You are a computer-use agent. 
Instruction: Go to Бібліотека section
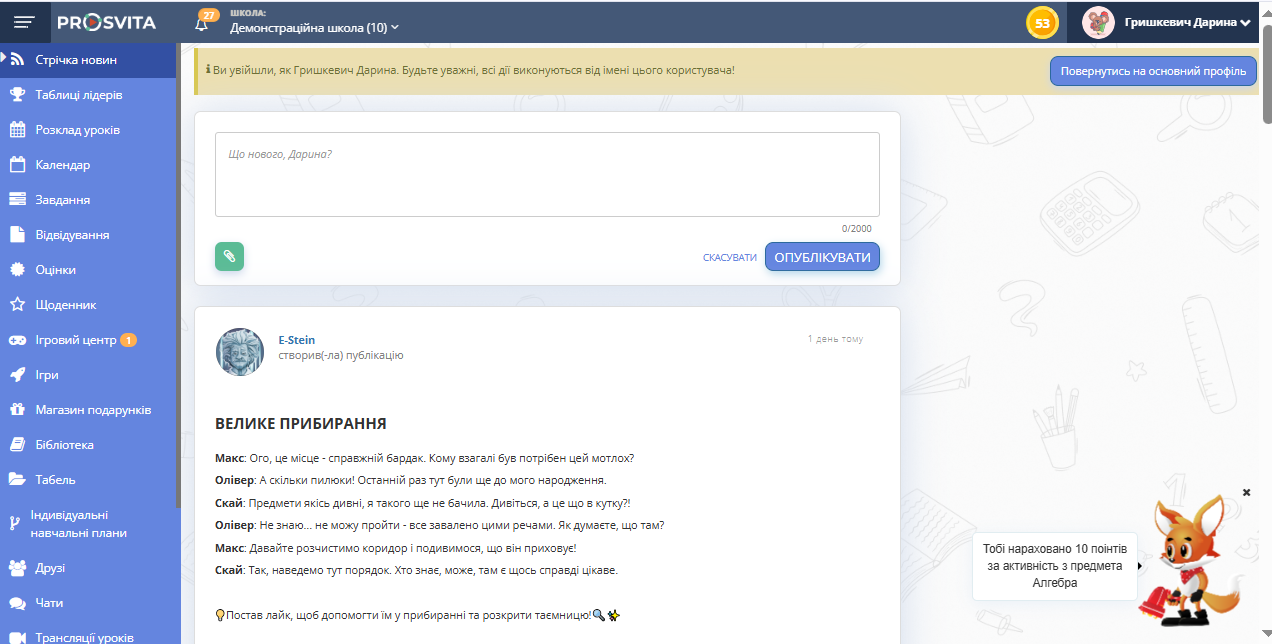(x=64, y=445)
